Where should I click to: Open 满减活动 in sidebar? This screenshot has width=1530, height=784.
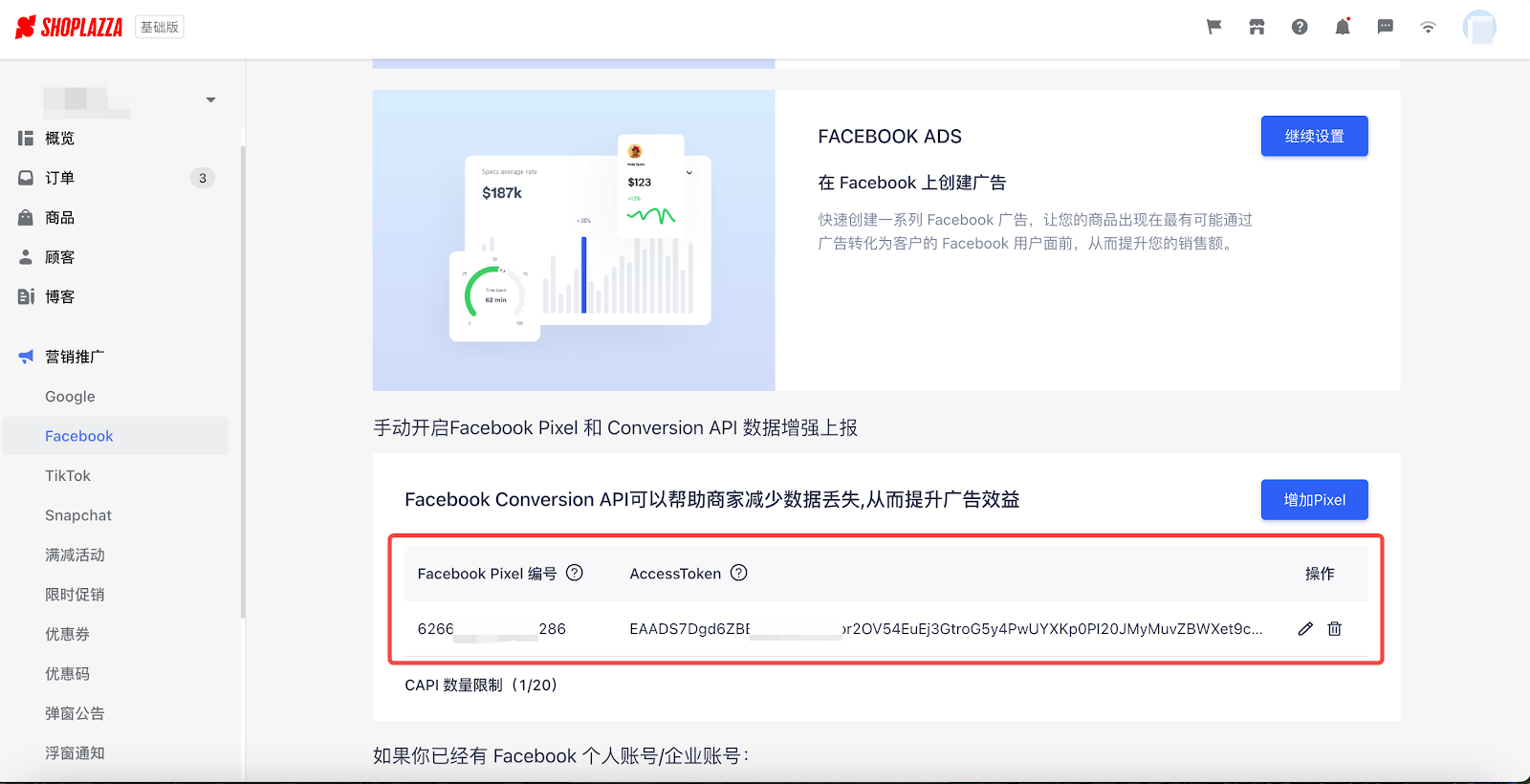75,555
